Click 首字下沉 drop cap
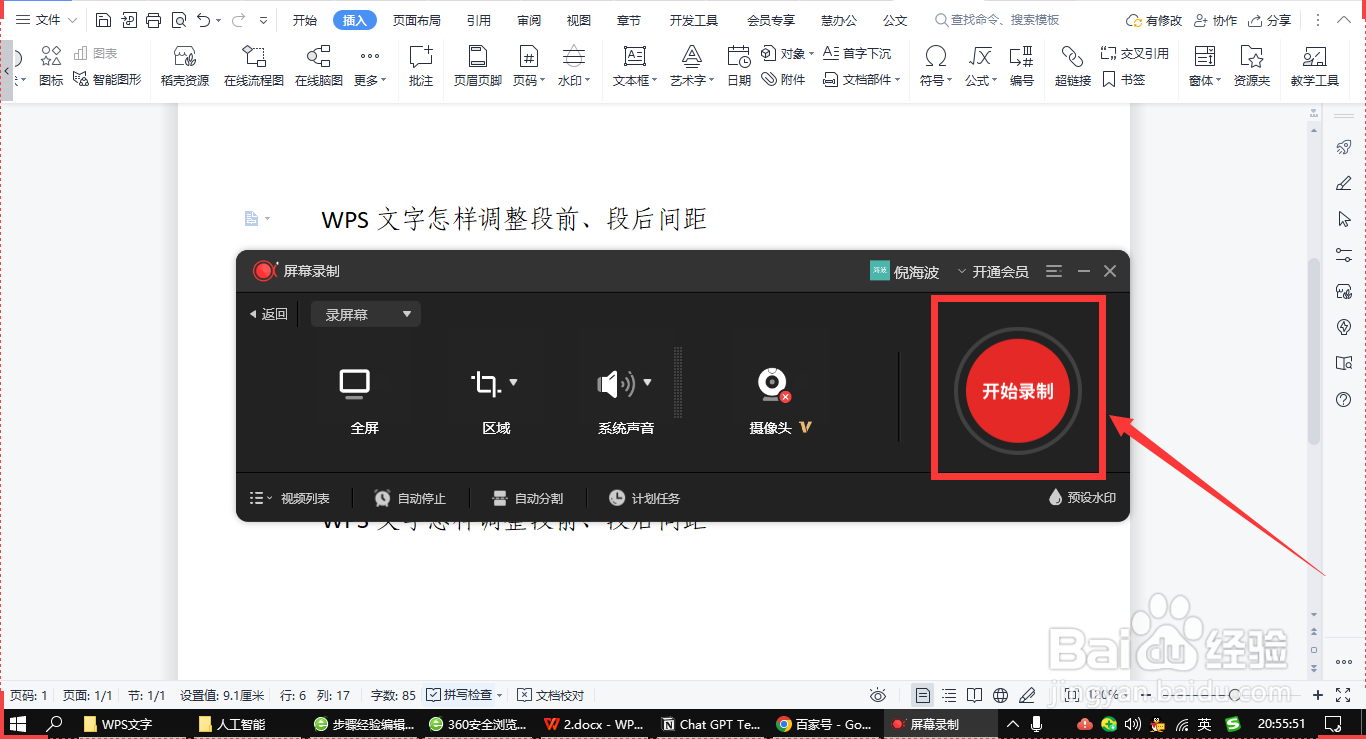This screenshot has width=1366, height=739. point(857,53)
